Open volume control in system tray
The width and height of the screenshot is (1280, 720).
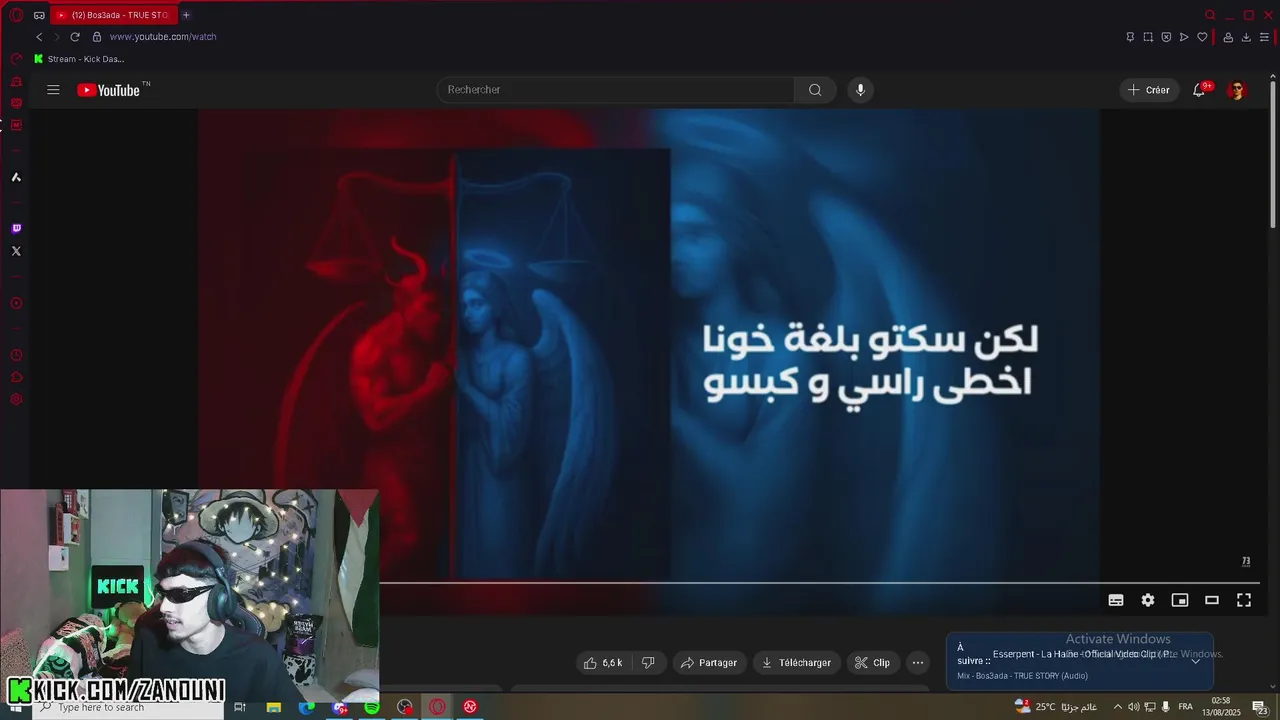click(x=1134, y=707)
